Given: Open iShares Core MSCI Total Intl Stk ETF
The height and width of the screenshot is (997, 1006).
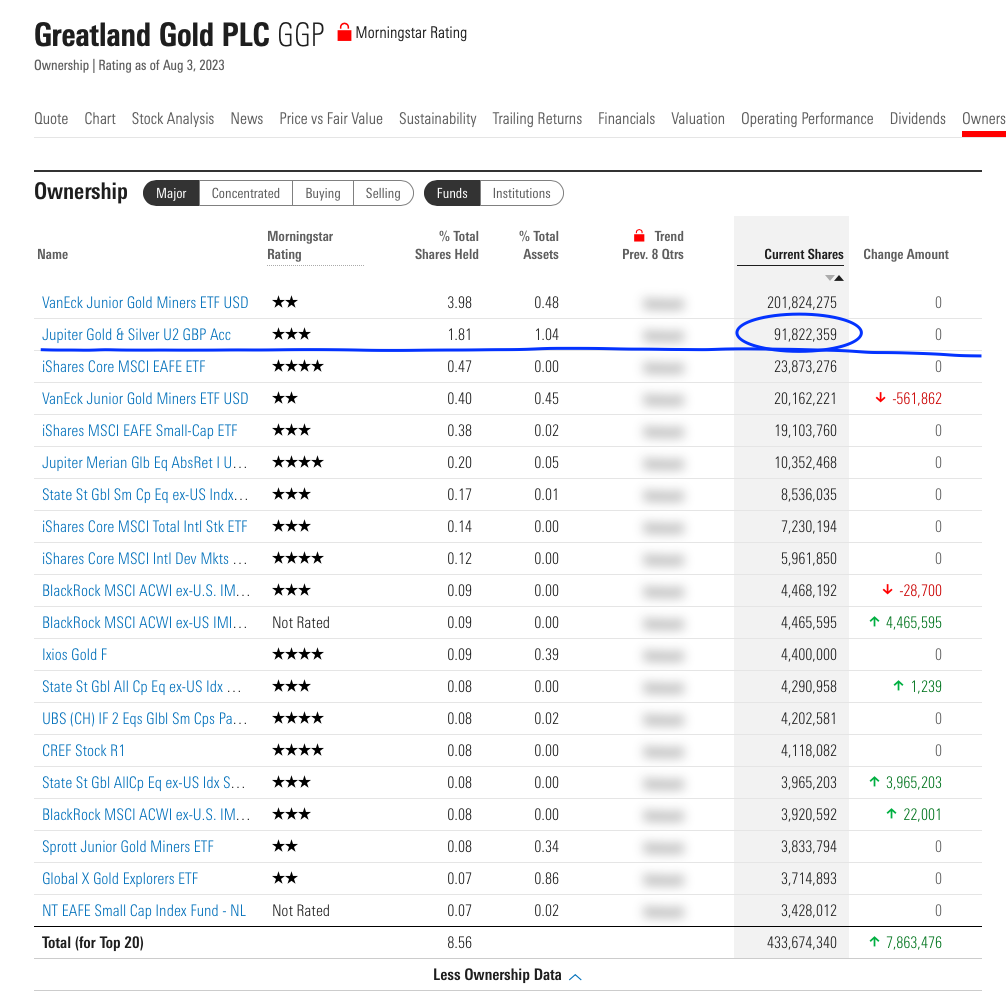Looking at the screenshot, I should (x=144, y=527).
